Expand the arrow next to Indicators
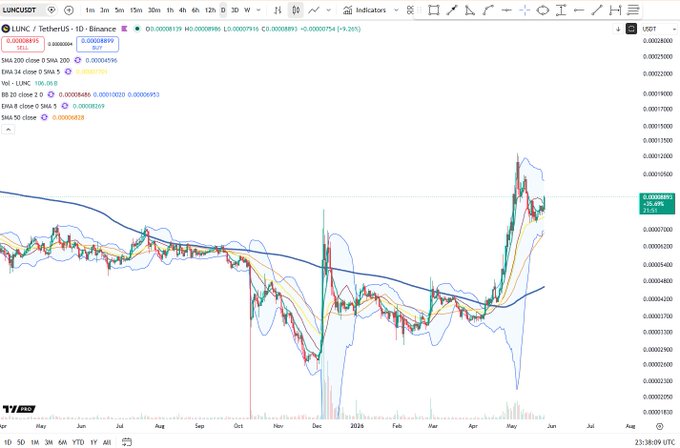This screenshot has width=680, height=448. coord(396,10)
